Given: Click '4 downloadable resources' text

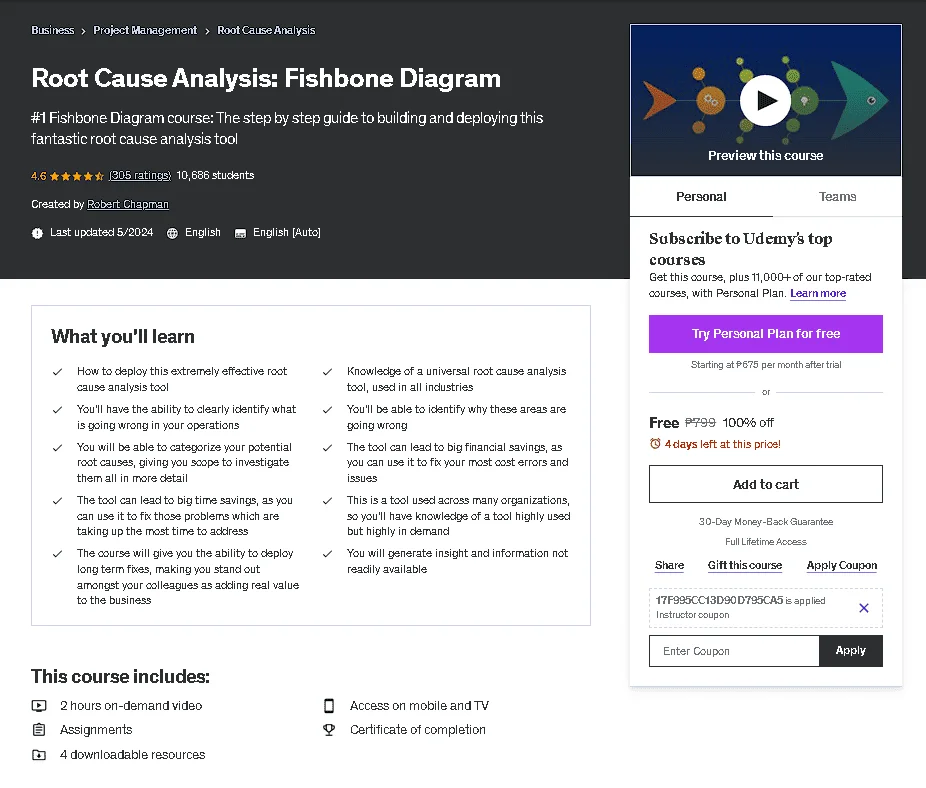Looking at the screenshot, I should (x=132, y=755).
